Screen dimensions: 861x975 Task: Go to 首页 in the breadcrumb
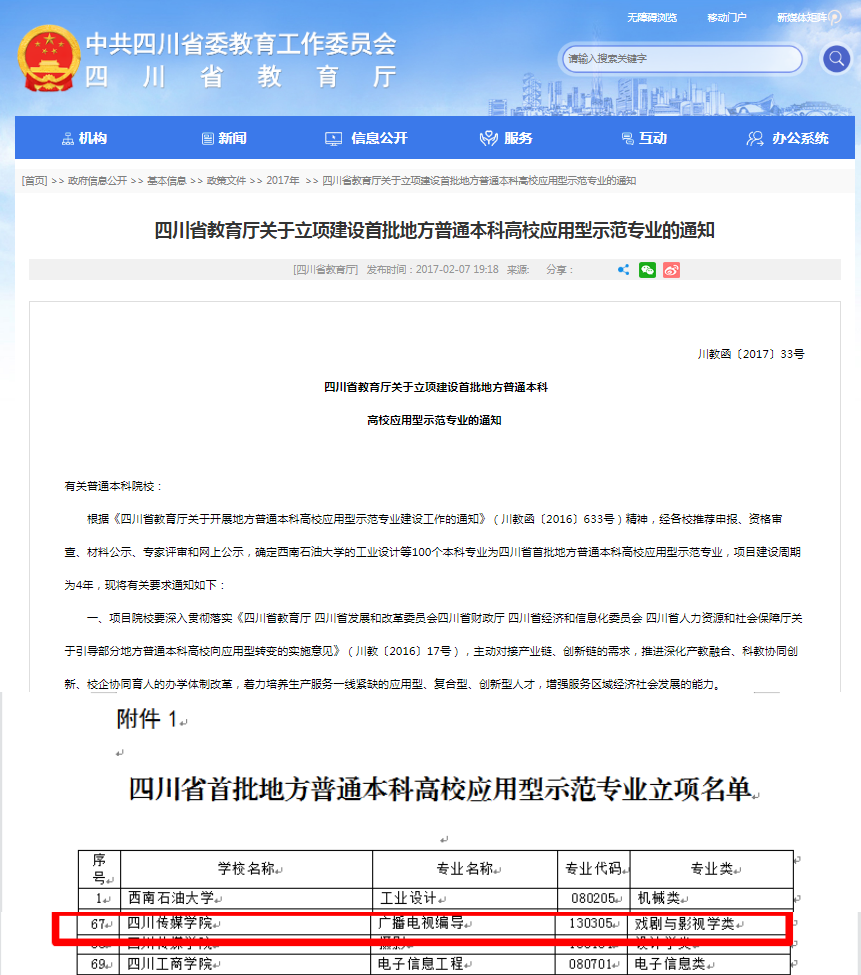tap(34, 181)
